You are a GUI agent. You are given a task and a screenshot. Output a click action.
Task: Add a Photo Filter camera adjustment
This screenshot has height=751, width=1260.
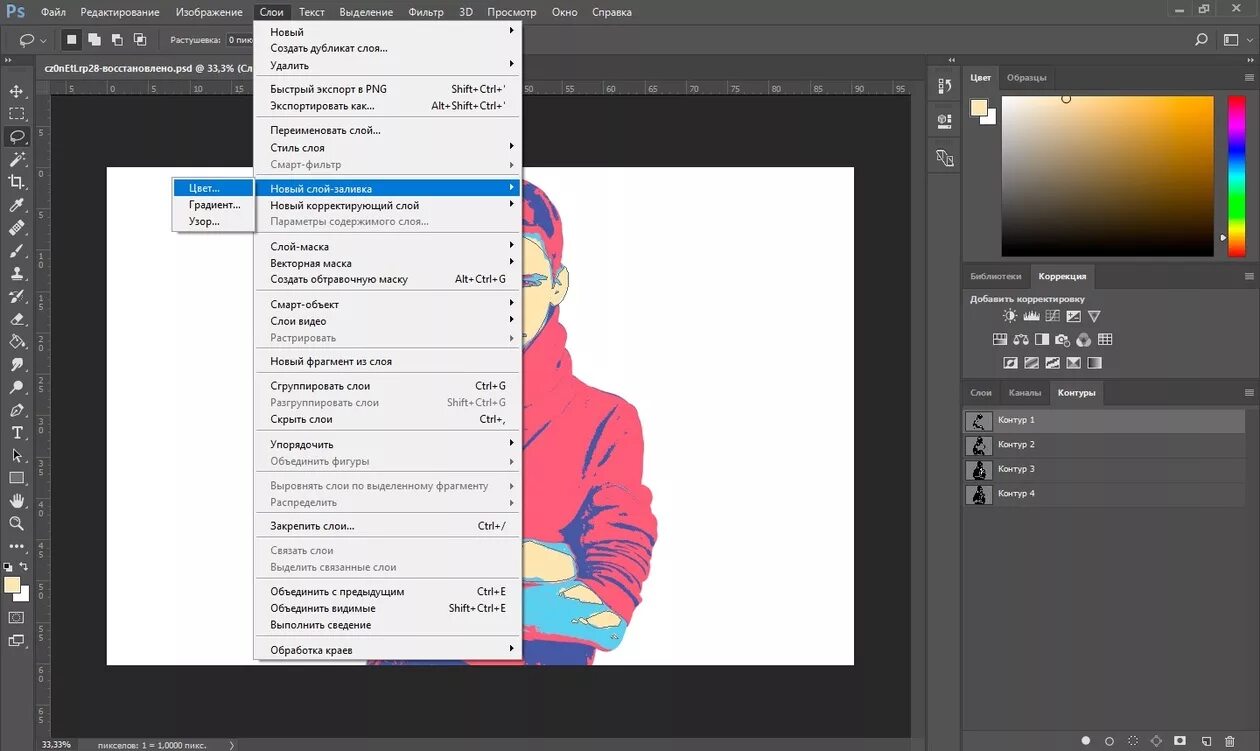point(1063,340)
